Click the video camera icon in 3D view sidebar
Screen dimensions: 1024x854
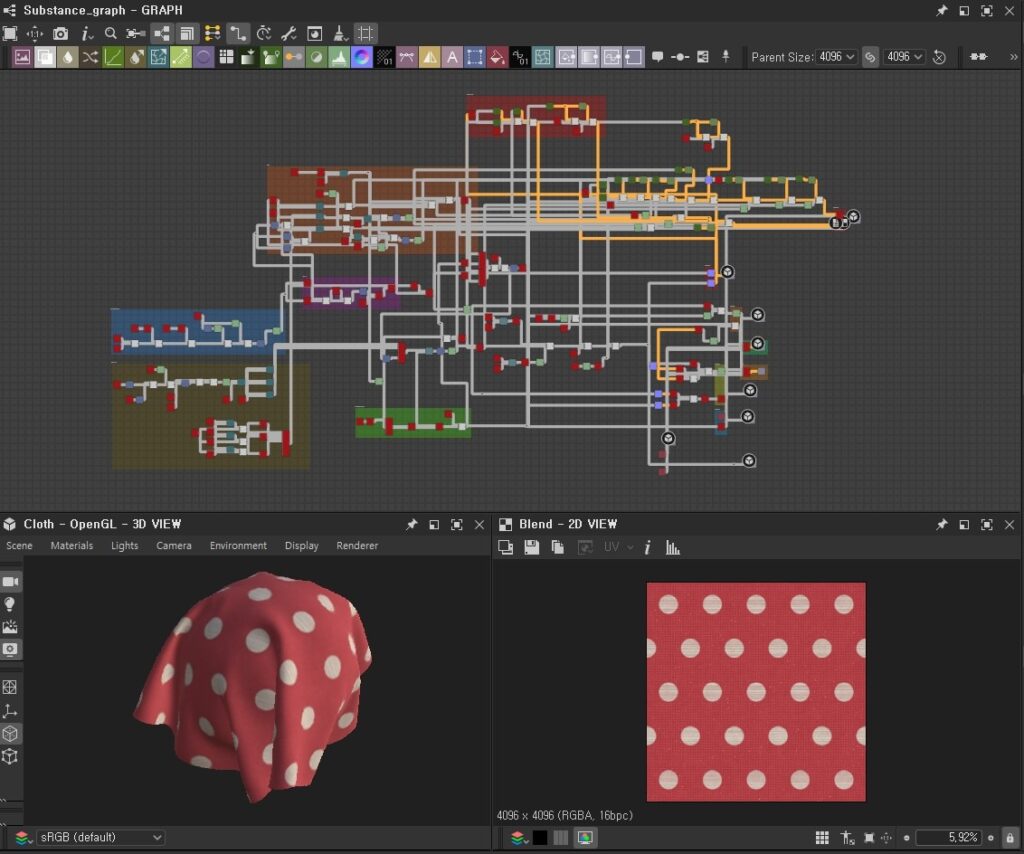point(11,581)
